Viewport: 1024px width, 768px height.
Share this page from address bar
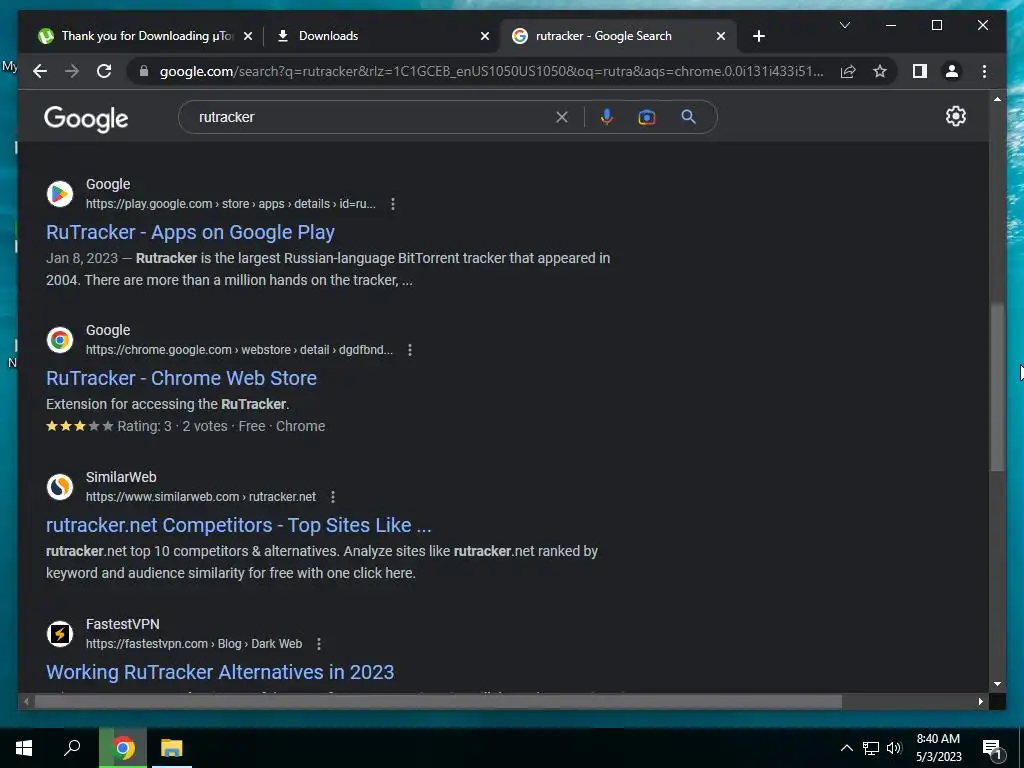pyautogui.click(x=848, y=71)
